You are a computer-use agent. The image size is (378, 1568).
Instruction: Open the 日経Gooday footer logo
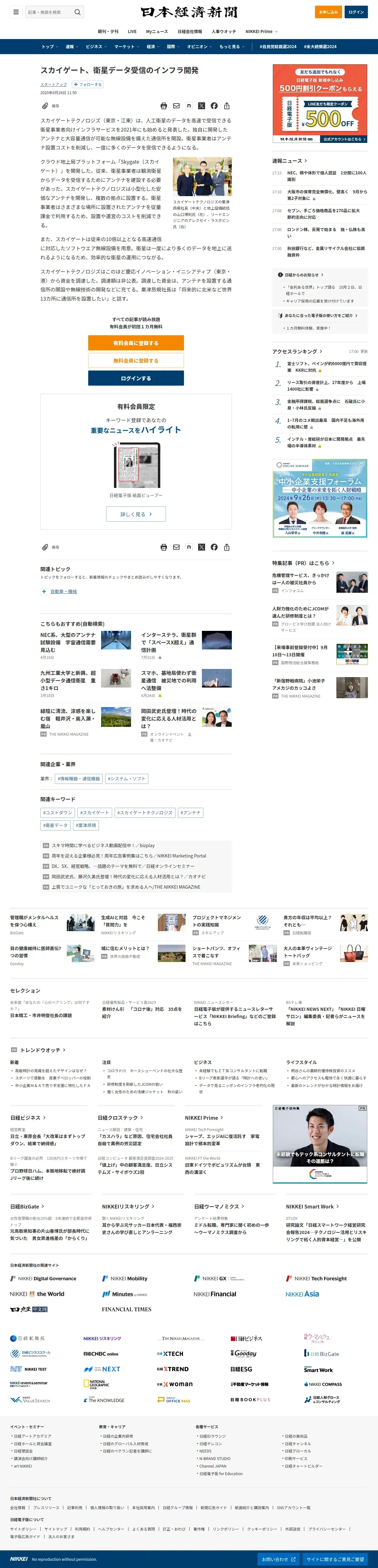point(243,1354)
